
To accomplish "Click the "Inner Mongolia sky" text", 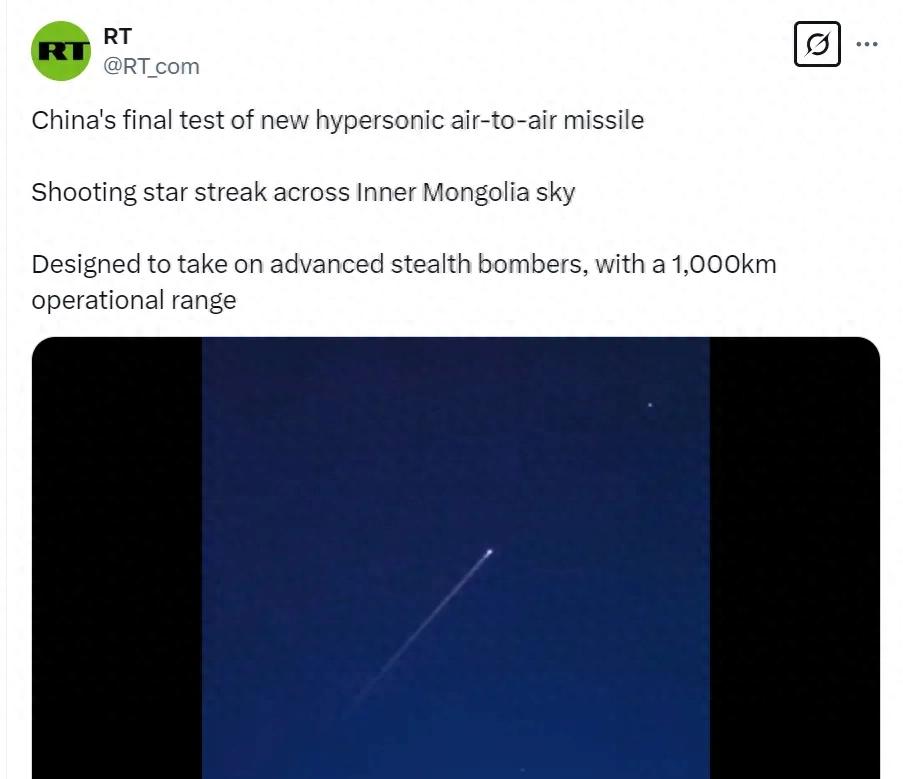I will click(466, 192).
